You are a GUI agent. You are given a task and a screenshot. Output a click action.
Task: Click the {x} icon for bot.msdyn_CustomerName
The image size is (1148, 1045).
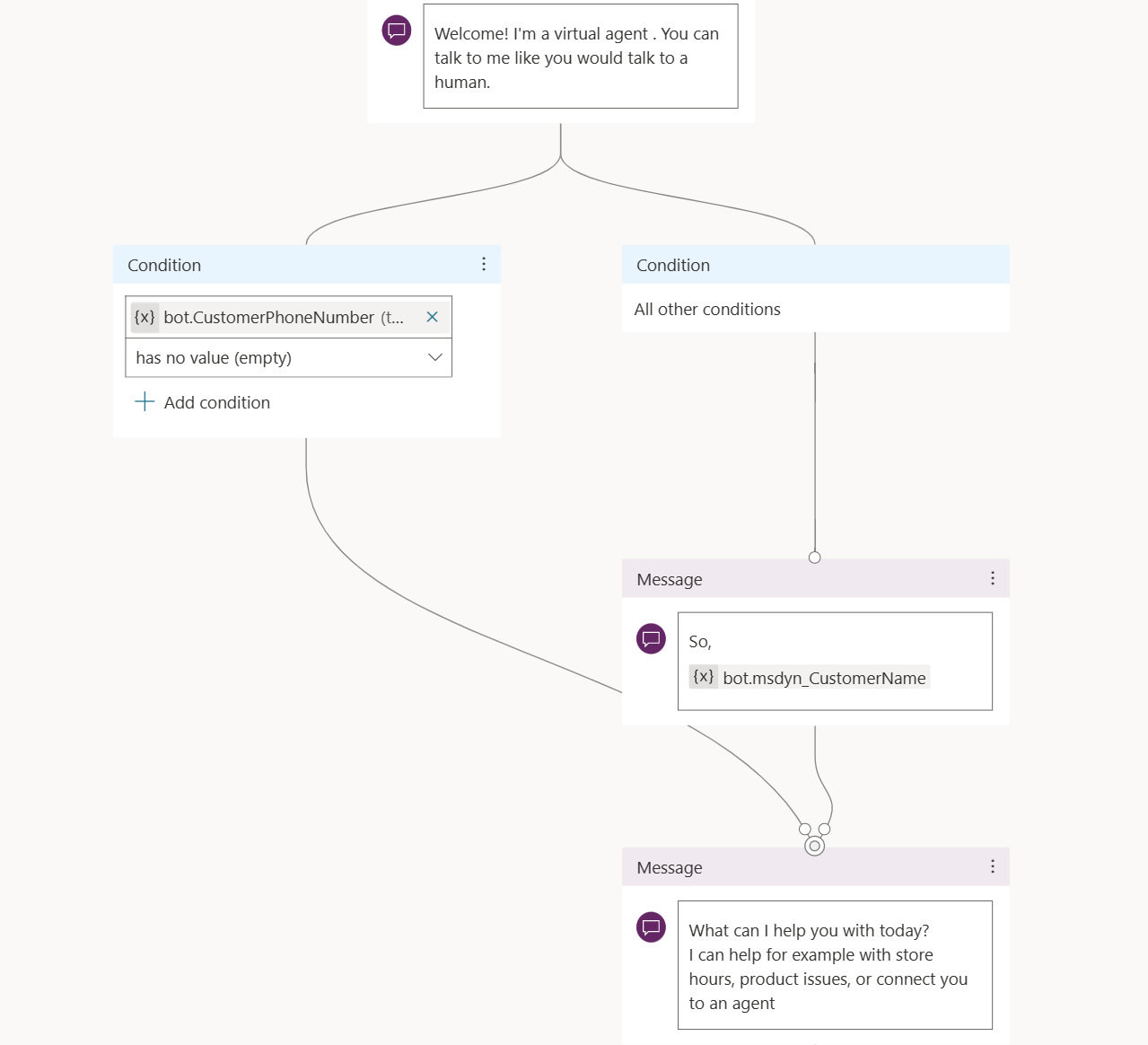(704, 677)
